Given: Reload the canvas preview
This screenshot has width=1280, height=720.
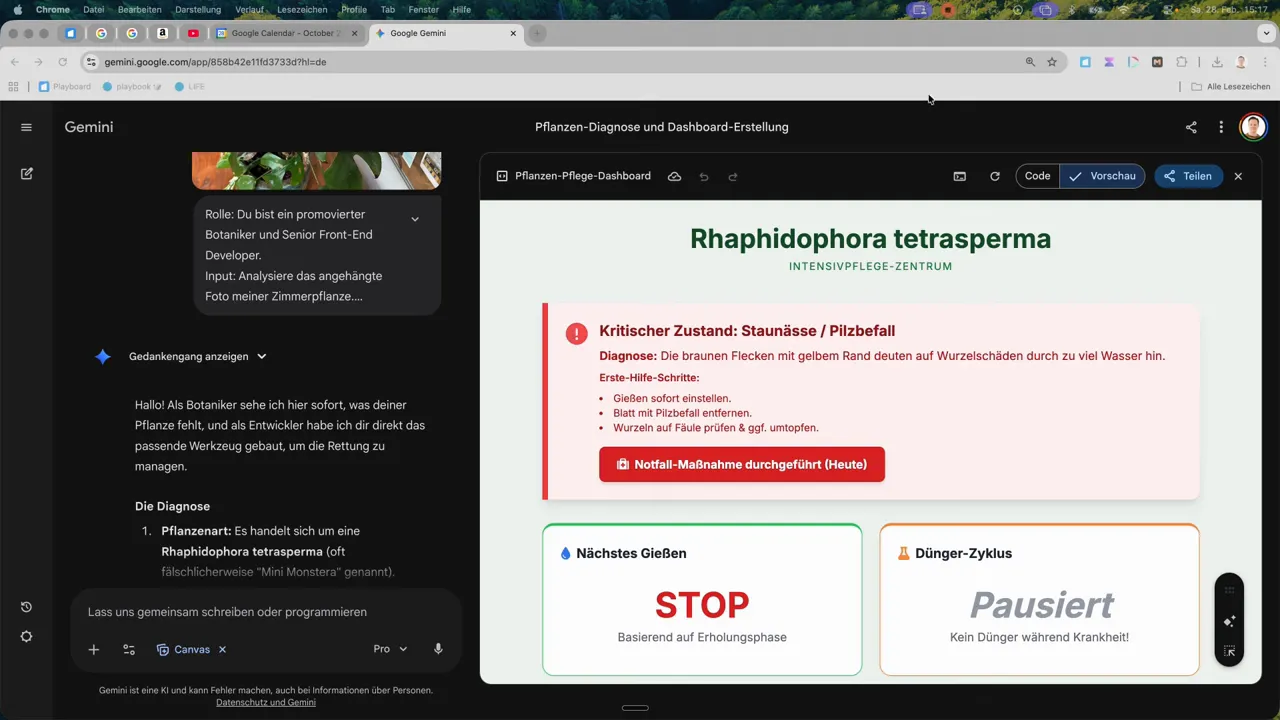Looking at the screenshot, I should pyautogui.click(x=995, y=176).
